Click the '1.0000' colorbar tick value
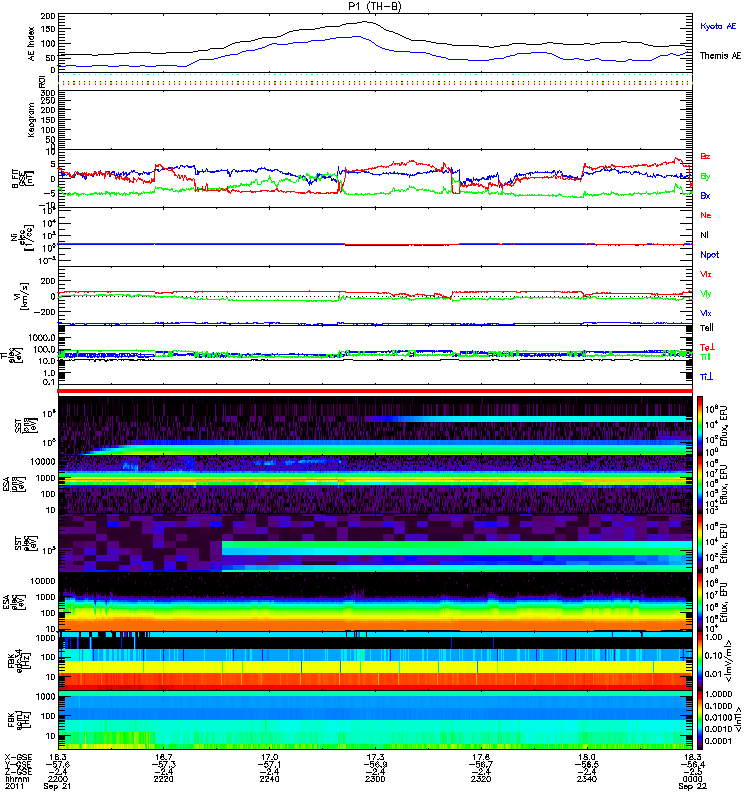Image resolution: width=750 pixels, height=800 pixels. (718, 694)
